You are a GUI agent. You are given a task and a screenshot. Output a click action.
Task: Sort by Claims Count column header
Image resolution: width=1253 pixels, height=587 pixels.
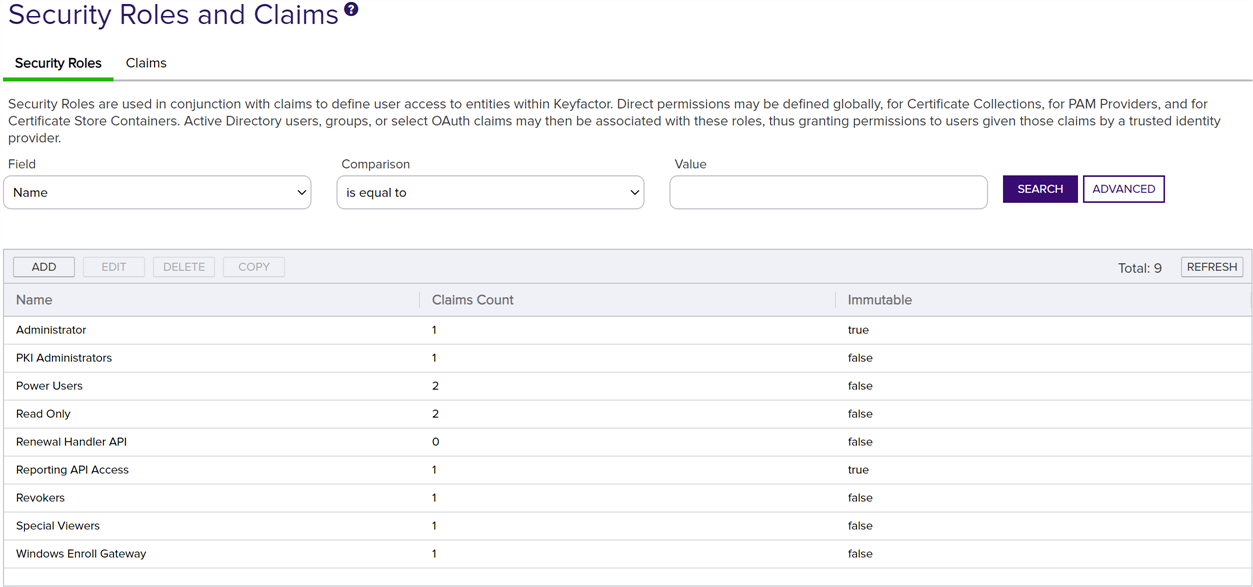tap(472, 300)
